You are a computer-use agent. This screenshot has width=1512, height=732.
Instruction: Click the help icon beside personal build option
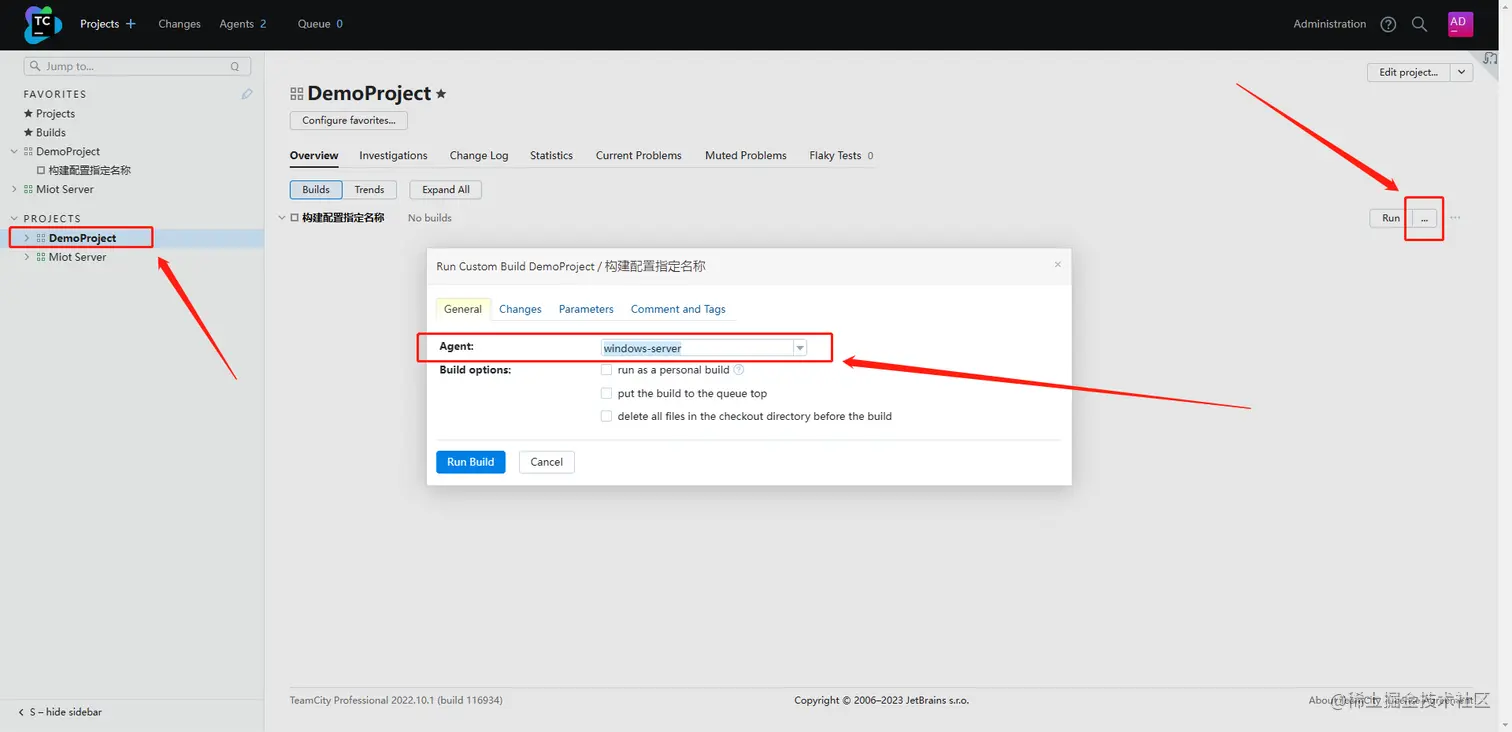(739, 370)
